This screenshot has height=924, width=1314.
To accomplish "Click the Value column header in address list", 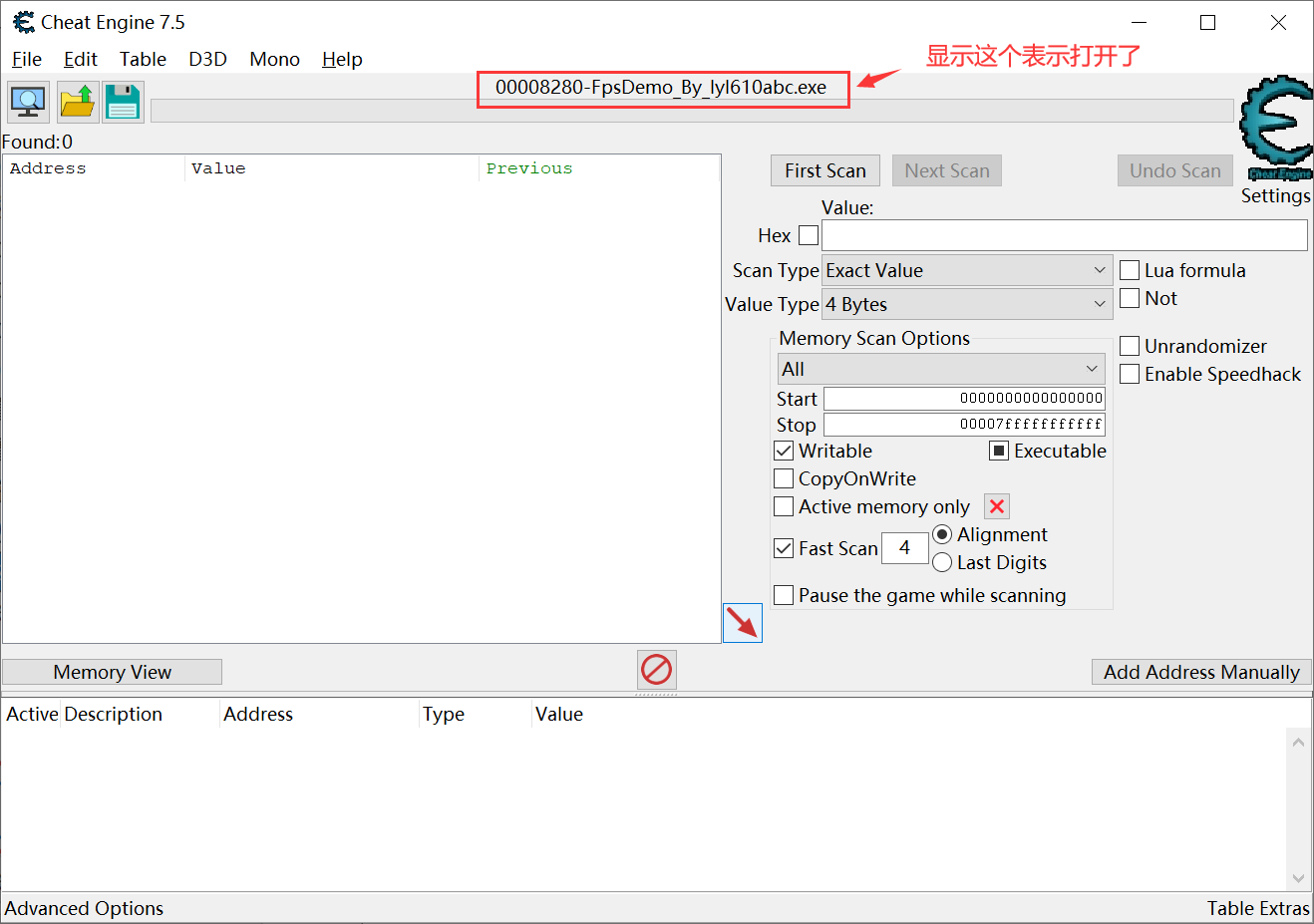I will [559, 714].
